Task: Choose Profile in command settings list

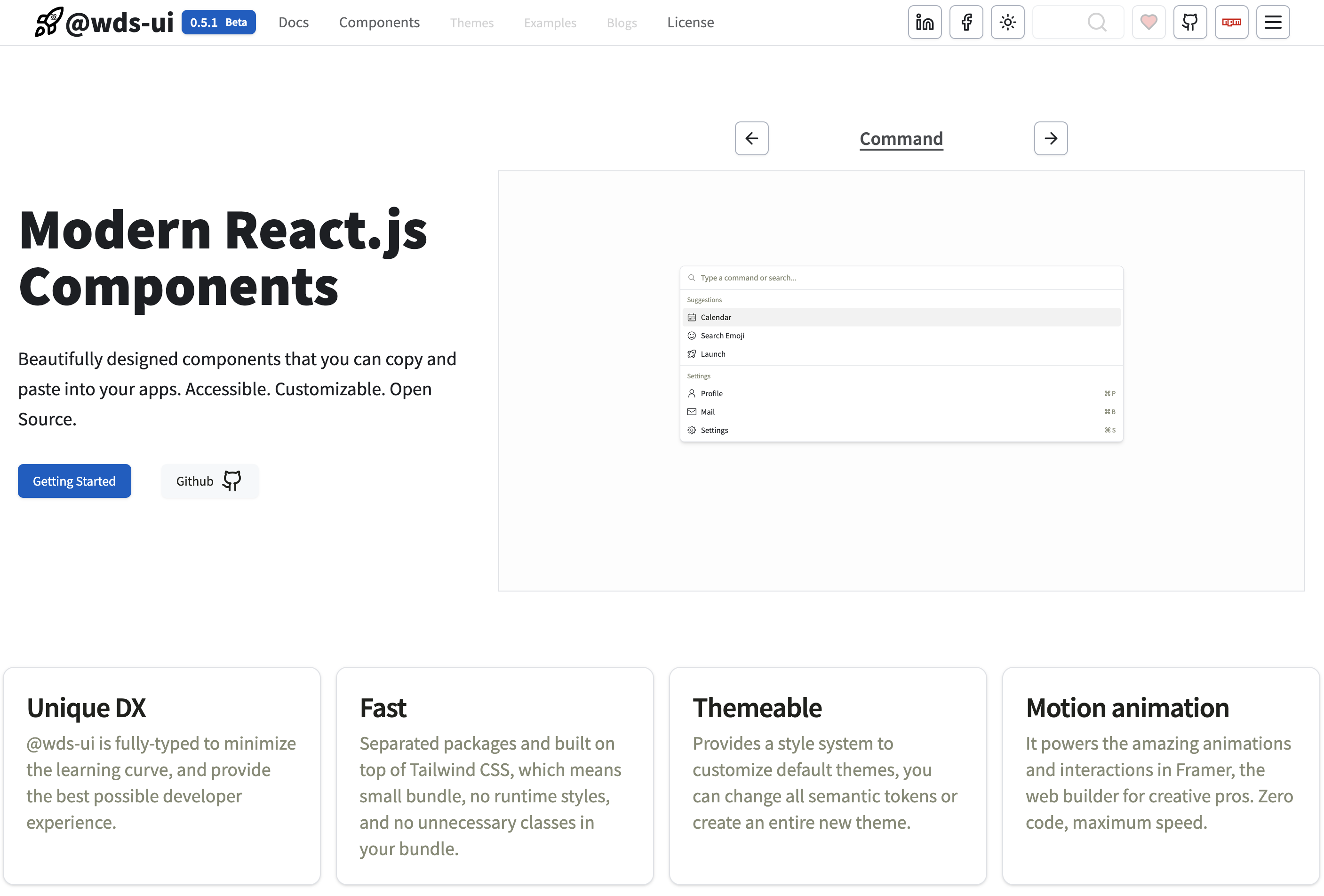Action: [x=901, y=393]
